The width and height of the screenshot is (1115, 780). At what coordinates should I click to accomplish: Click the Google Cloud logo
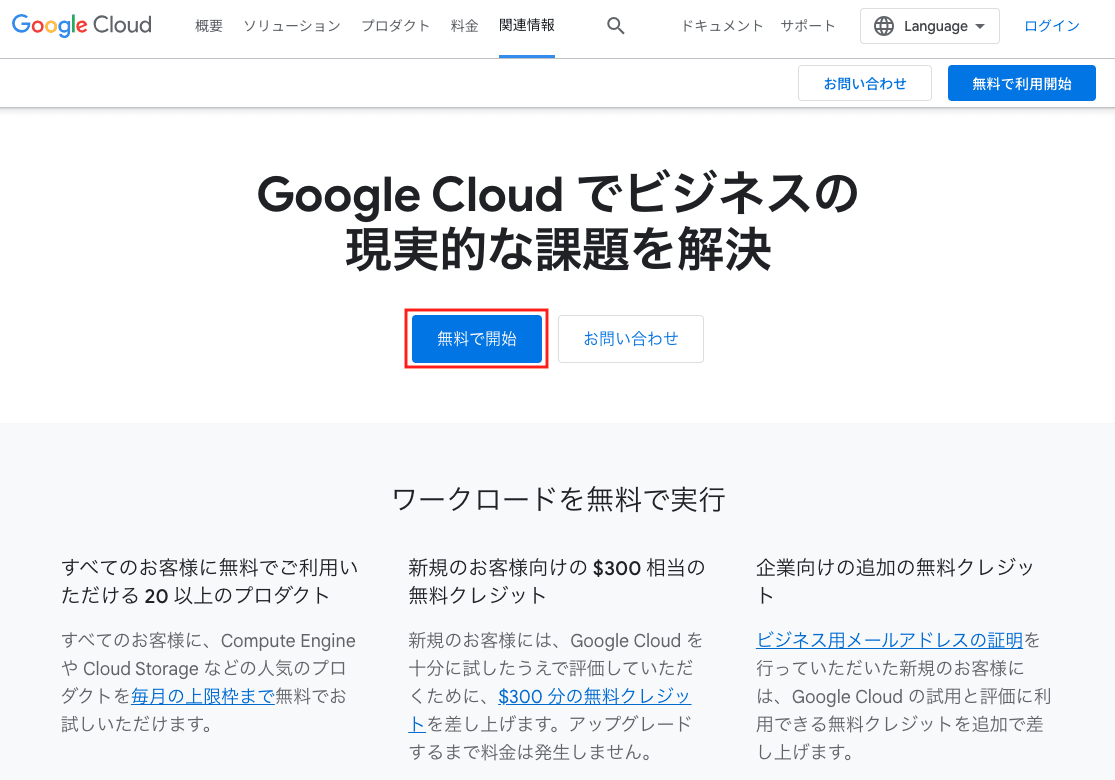pyautogui.click(x=82, y=26)
